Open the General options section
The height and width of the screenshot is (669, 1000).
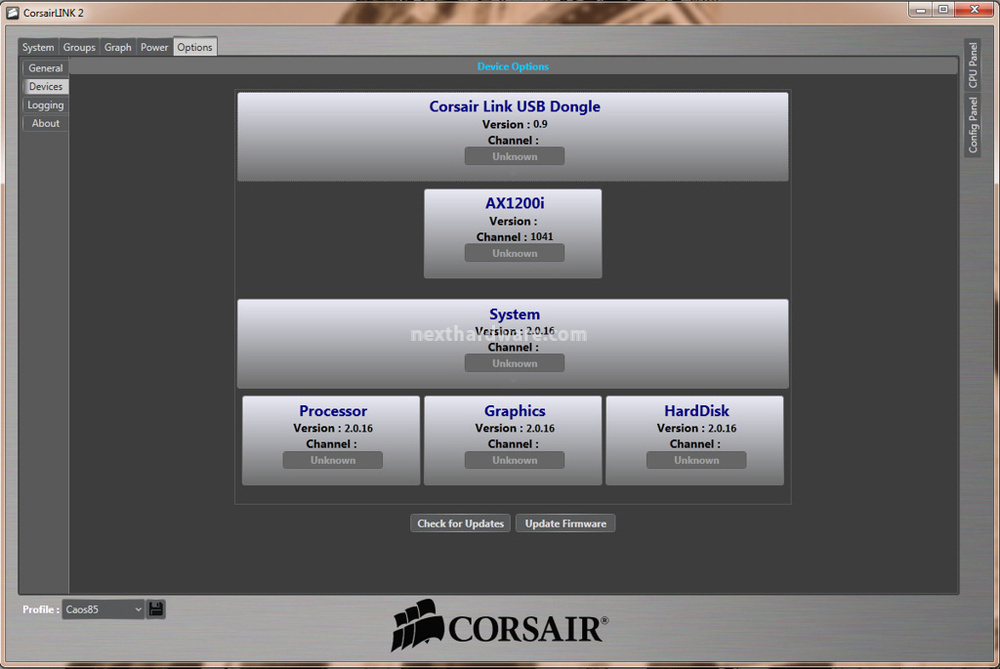pyautogui.click(x=45, y=68)
